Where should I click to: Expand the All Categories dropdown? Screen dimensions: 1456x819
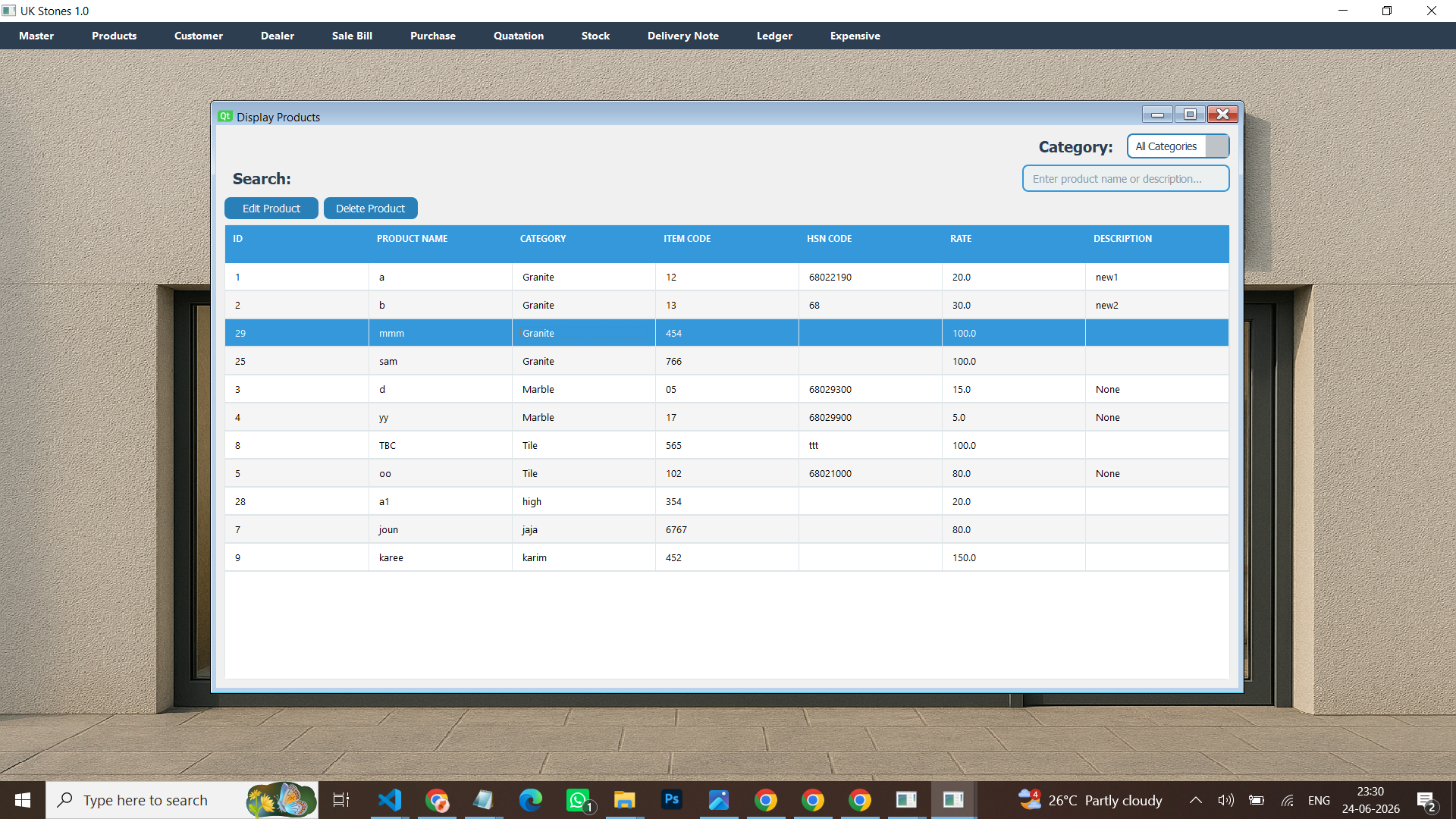pyautogui.click(x=1178, y=146)
